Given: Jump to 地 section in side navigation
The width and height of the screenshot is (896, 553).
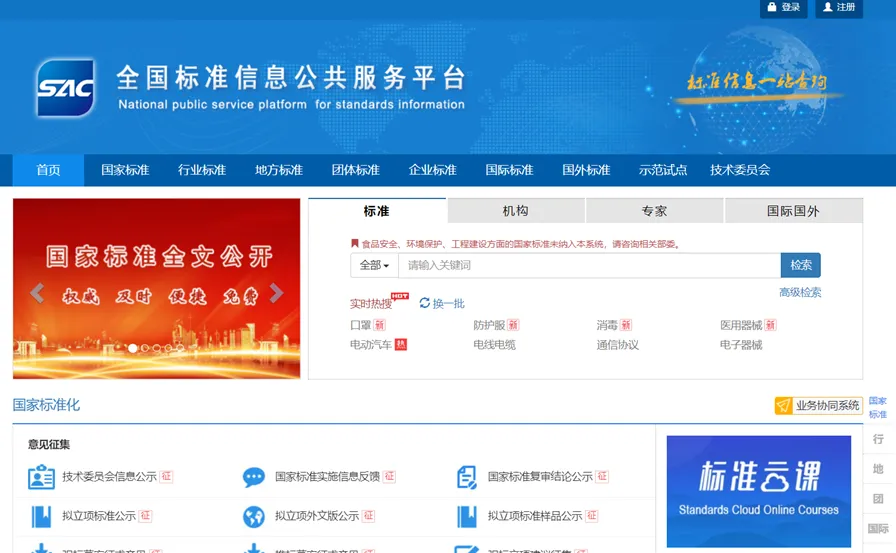Looking at the screenshot, I should 878,469.
